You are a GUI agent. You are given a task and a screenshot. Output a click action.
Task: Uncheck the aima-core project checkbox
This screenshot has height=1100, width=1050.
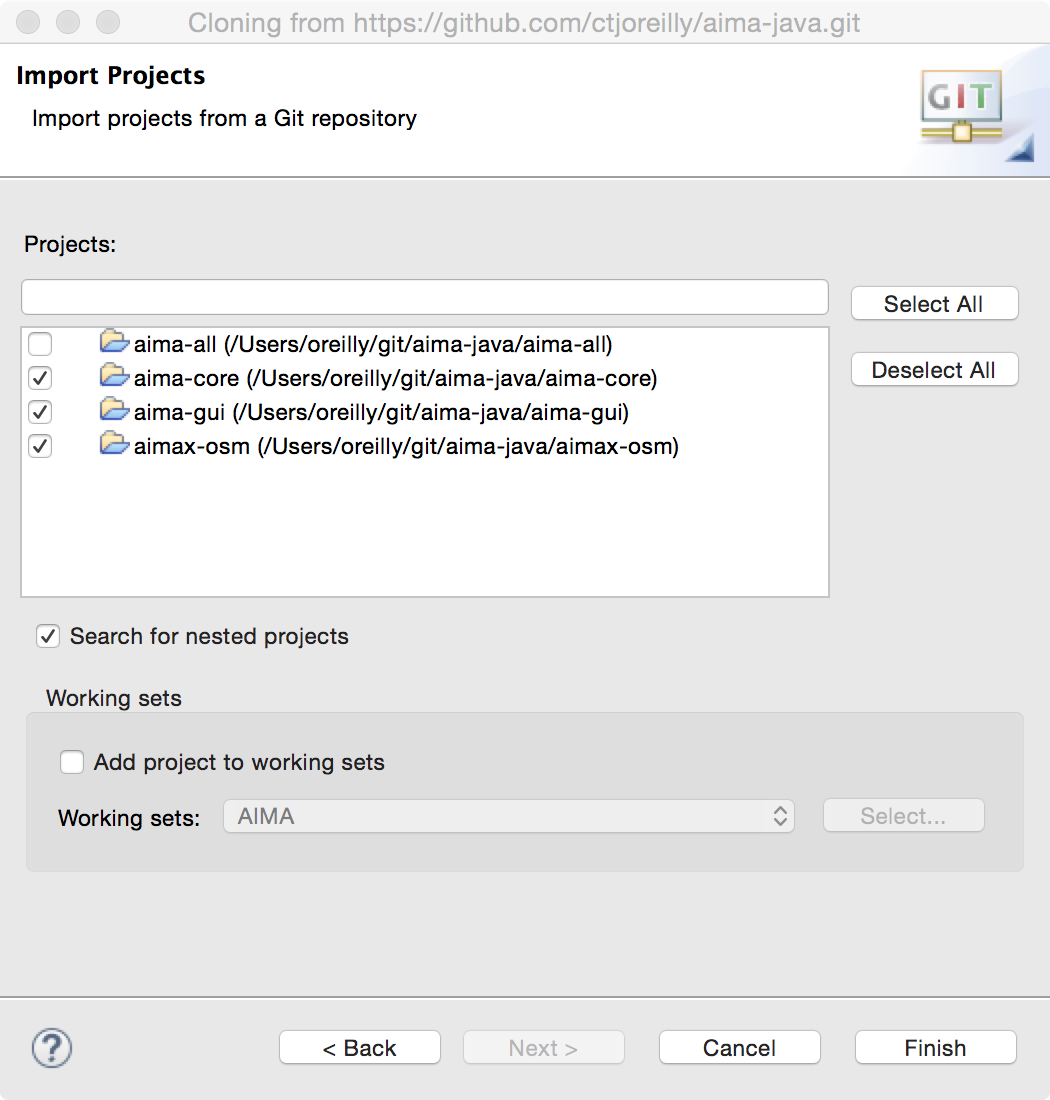[x=40, y=379]
